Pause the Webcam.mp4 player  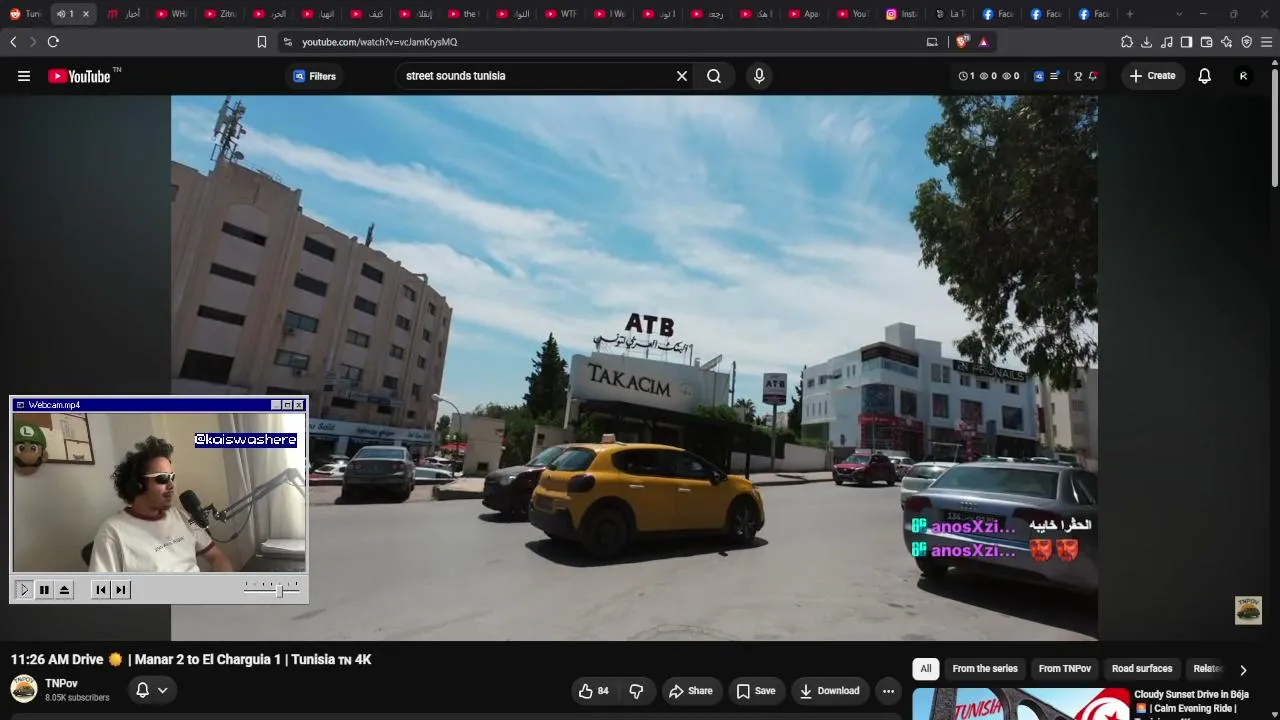click(44, 590)
